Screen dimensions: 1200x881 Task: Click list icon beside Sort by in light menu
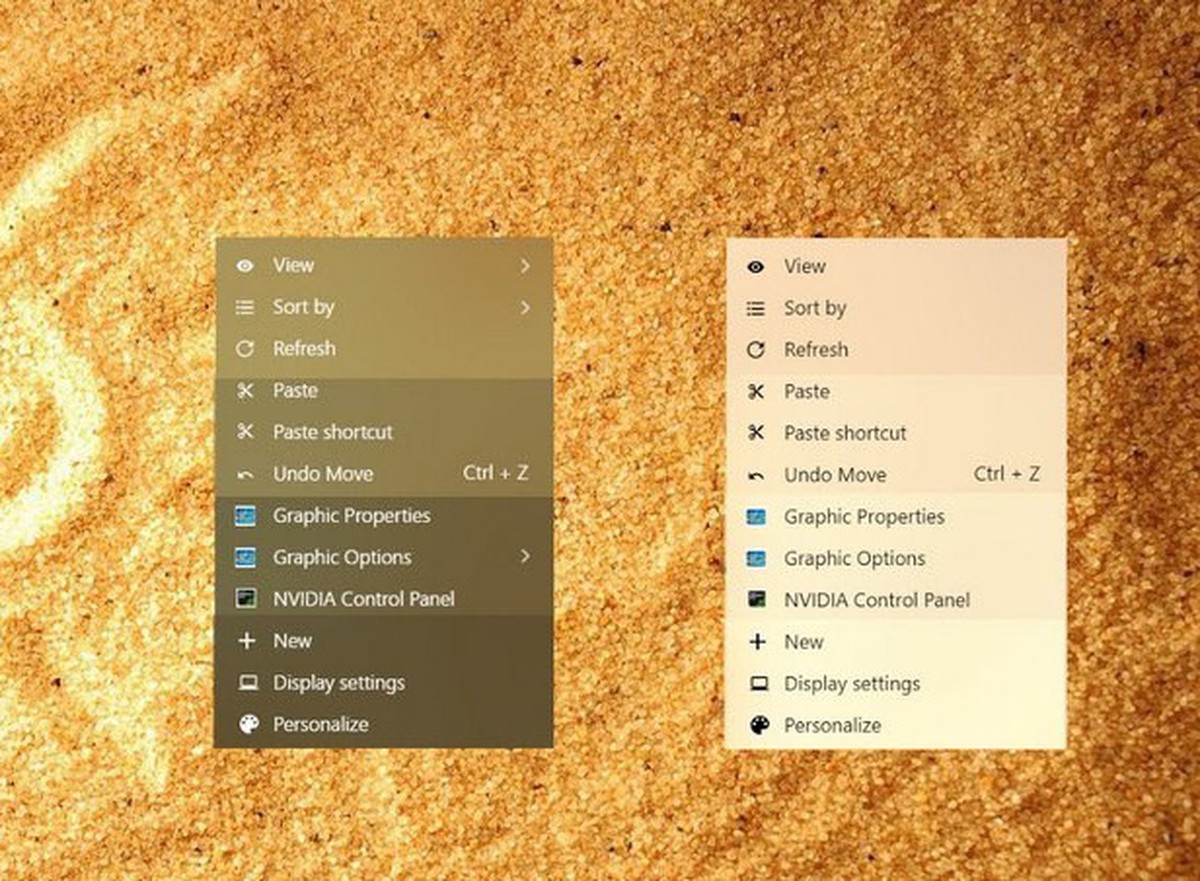[x=756, y=309]
